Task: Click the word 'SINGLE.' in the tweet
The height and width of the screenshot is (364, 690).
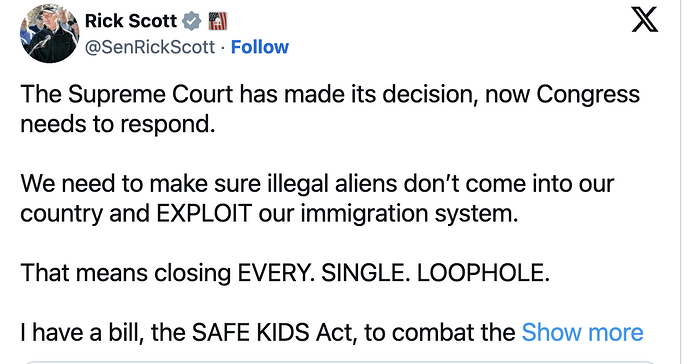Action: coord(365,273)
